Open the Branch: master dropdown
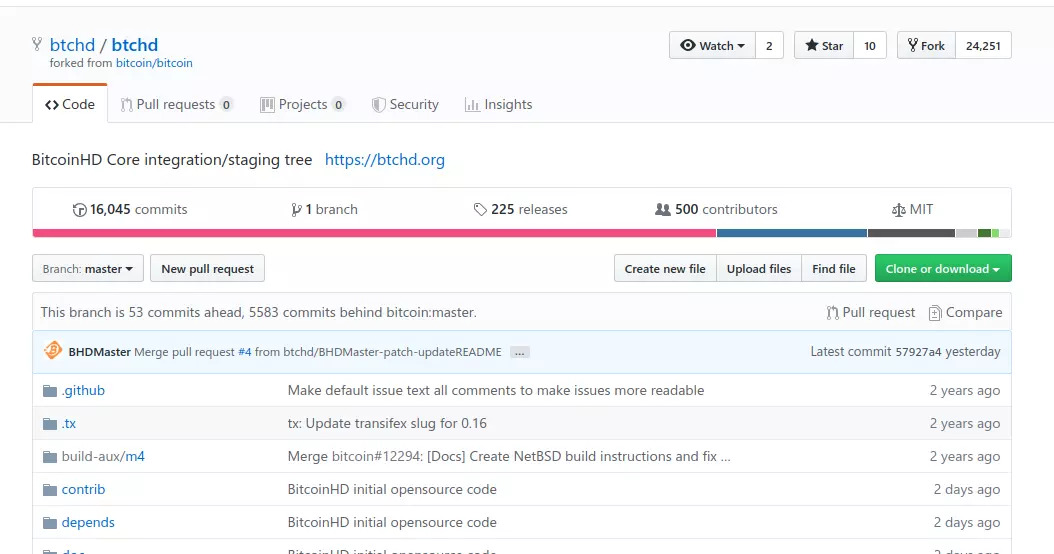1054x554 pixels. pyautogui.click(x=87, y=268)
